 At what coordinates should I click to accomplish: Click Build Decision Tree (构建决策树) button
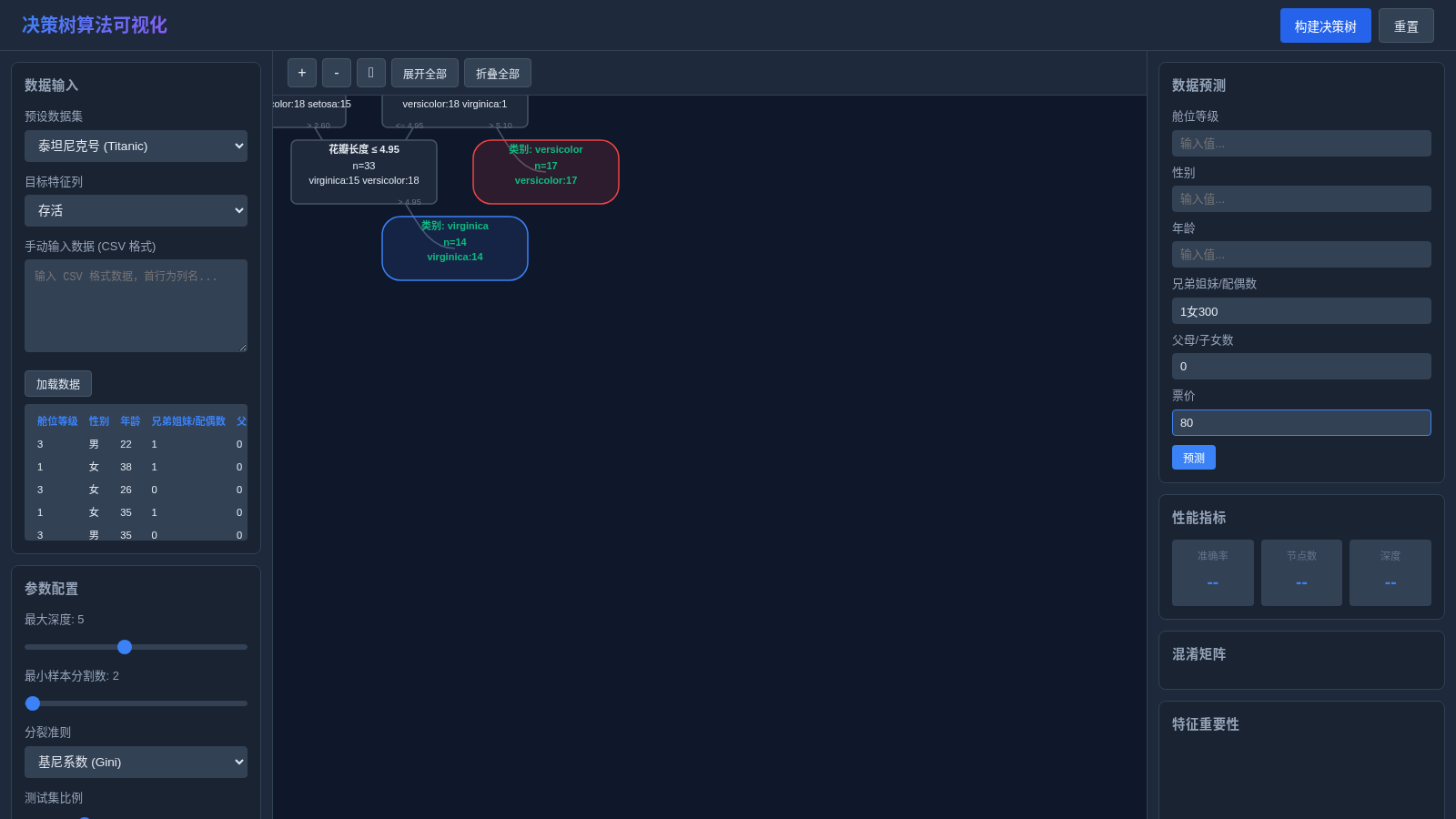[x=1325, y=25]
